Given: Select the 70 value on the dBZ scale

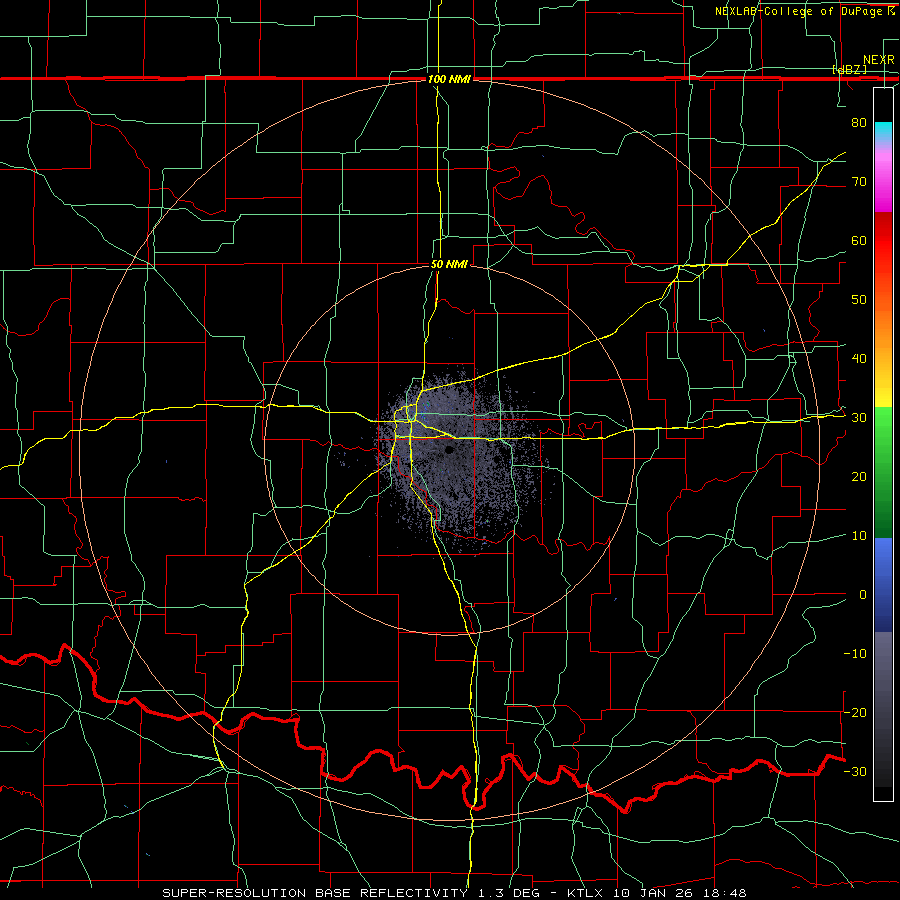Looking at the screenshot, I should tap(859, 181).
